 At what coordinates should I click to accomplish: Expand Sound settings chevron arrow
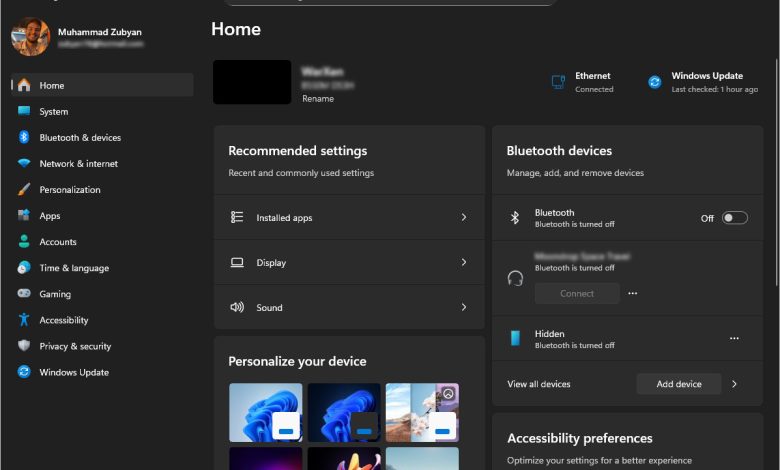pos(464,307)
